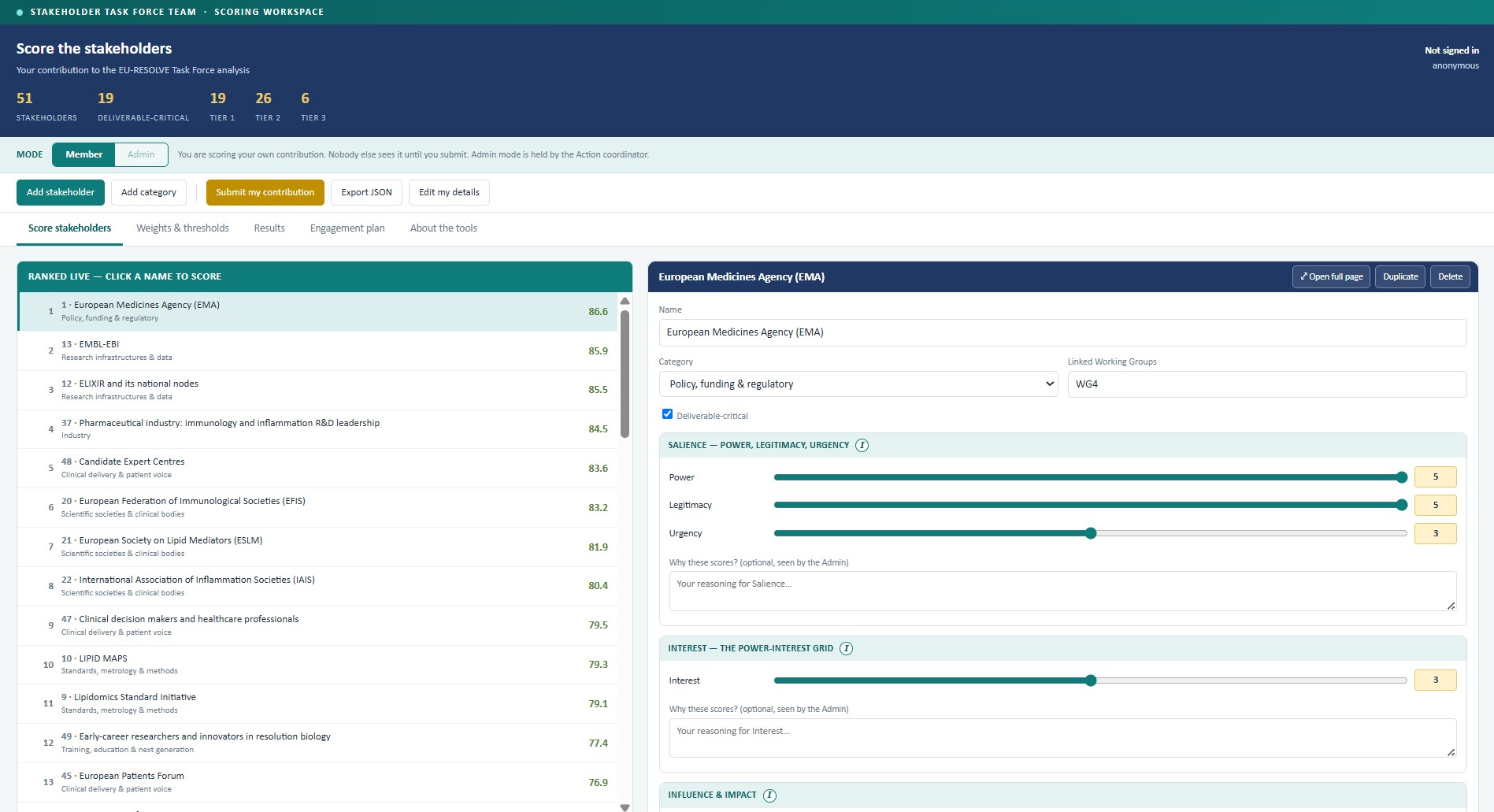Viewport: 1494px width, 812px height.
Task: Click the Interest value box
Action: coord(1435,680)
